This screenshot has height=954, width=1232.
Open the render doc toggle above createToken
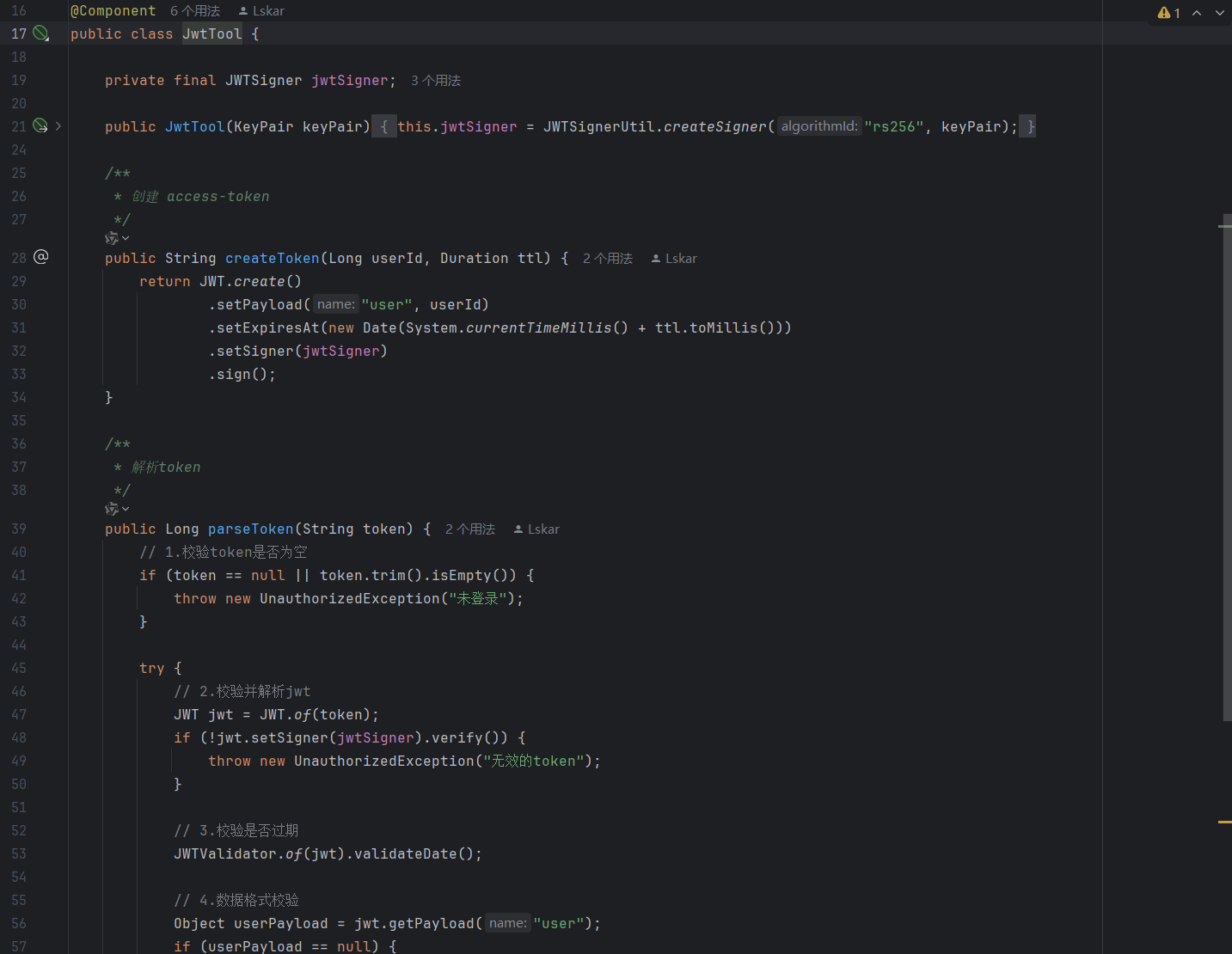coord(117,238)
